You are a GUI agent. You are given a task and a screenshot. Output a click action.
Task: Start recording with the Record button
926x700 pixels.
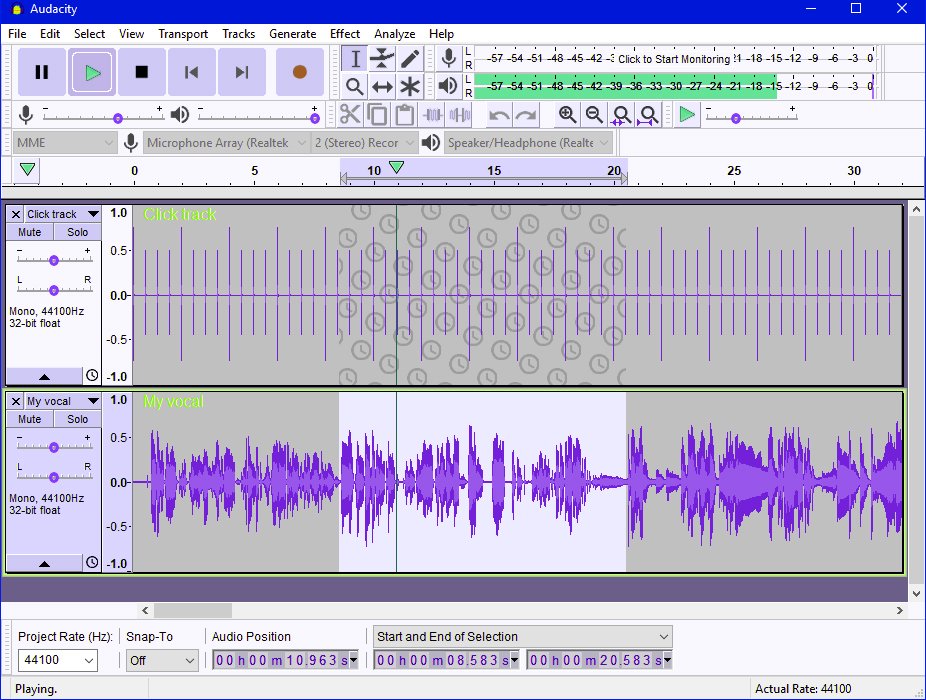tap(299, 72)
